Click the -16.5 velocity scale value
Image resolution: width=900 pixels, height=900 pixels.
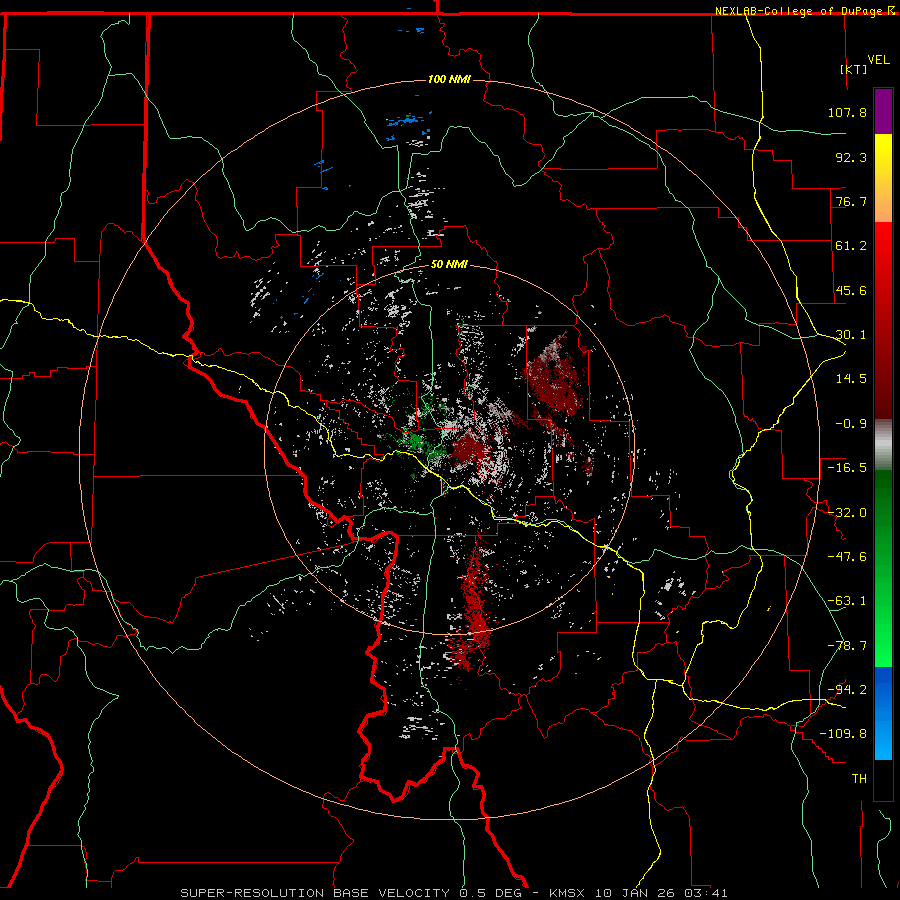(847, 468)
